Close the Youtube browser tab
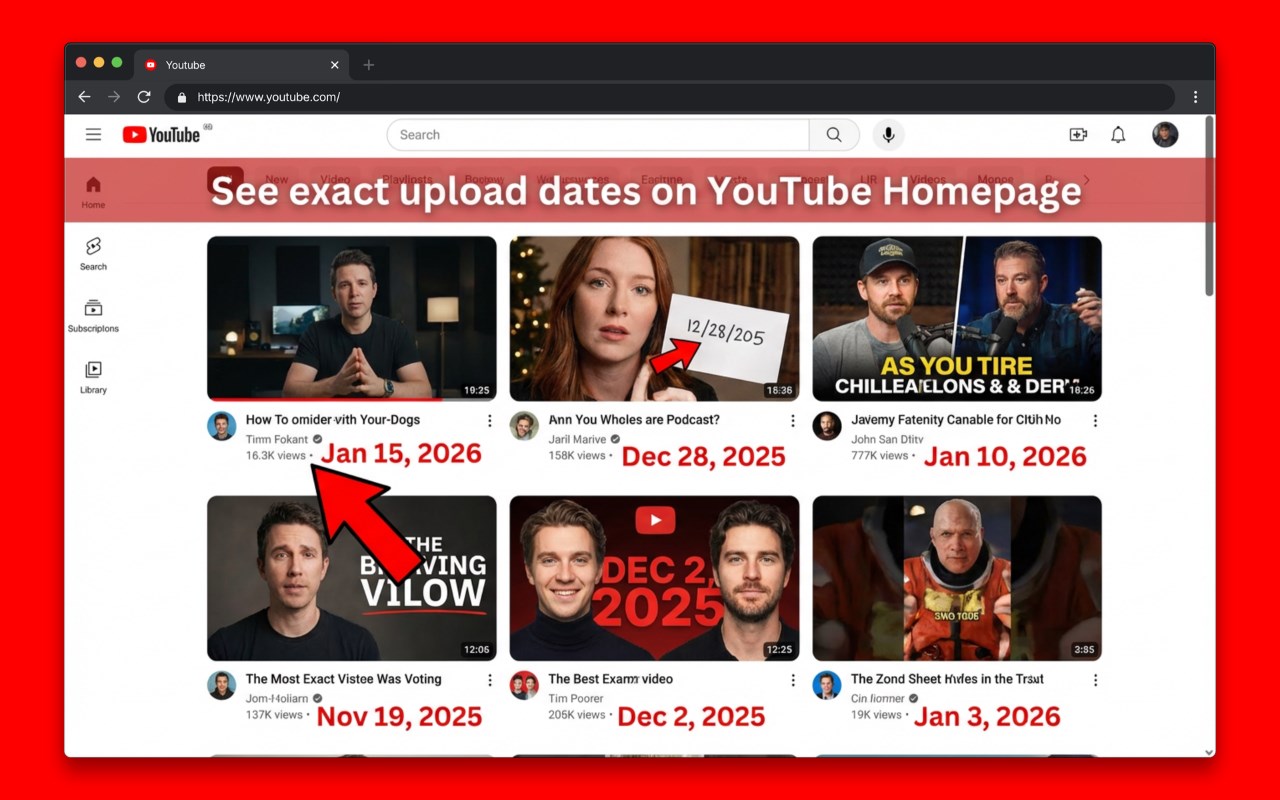Screen dimensions: 1280x800 click(335, 65)
